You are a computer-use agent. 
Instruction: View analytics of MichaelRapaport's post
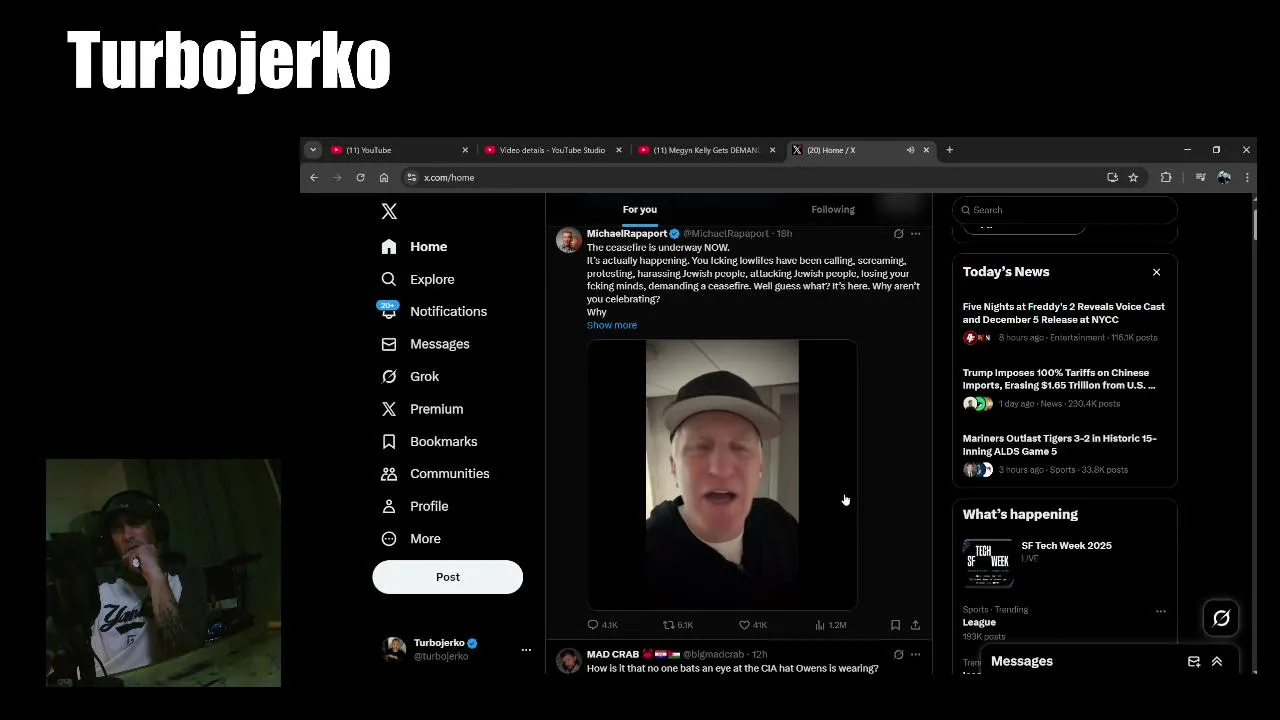pyautogui.click(x=831, y=625)
